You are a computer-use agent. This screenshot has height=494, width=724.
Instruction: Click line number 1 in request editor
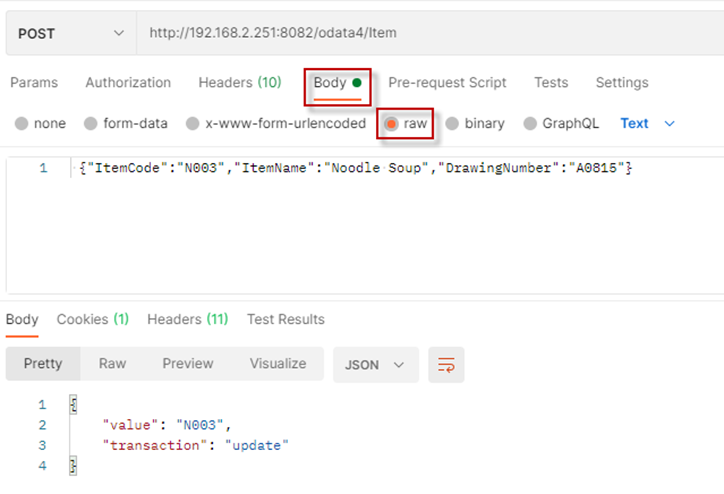[x=43, y=168]
